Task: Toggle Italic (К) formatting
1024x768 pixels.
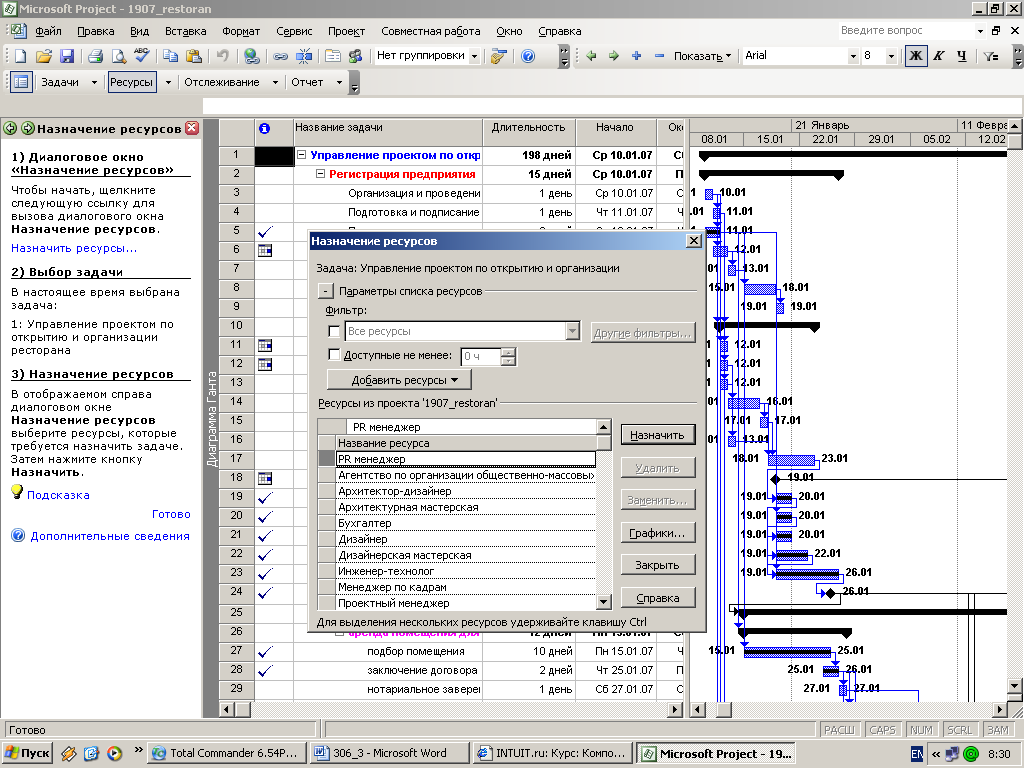Action: click(938, 56)
